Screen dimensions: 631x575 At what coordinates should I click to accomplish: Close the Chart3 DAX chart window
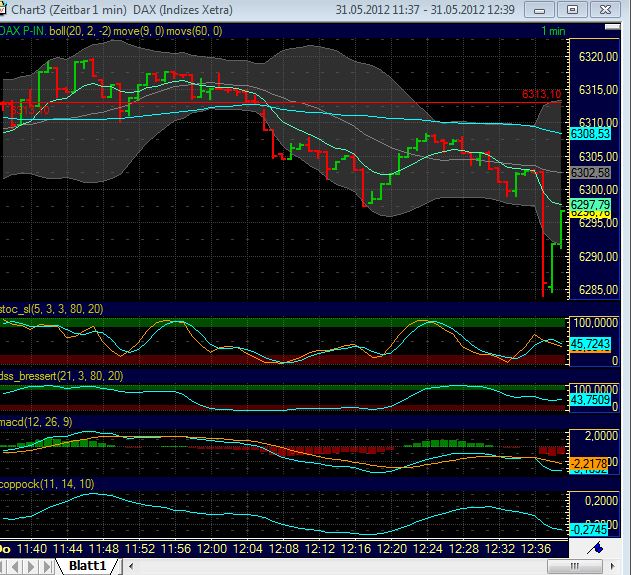tap(606, 10)
